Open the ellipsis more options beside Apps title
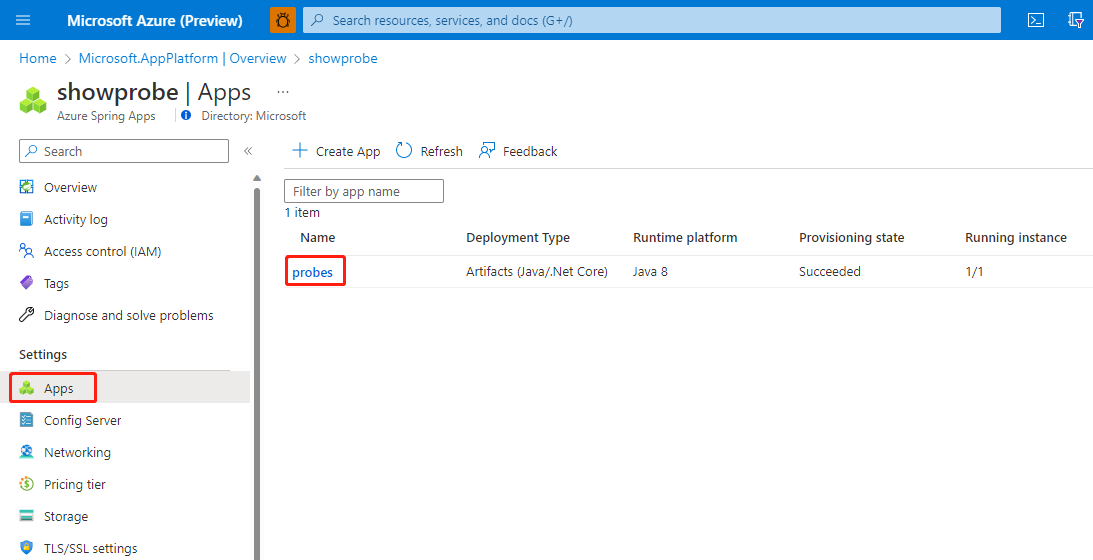The image size is (1093, 560). [282, 92]
